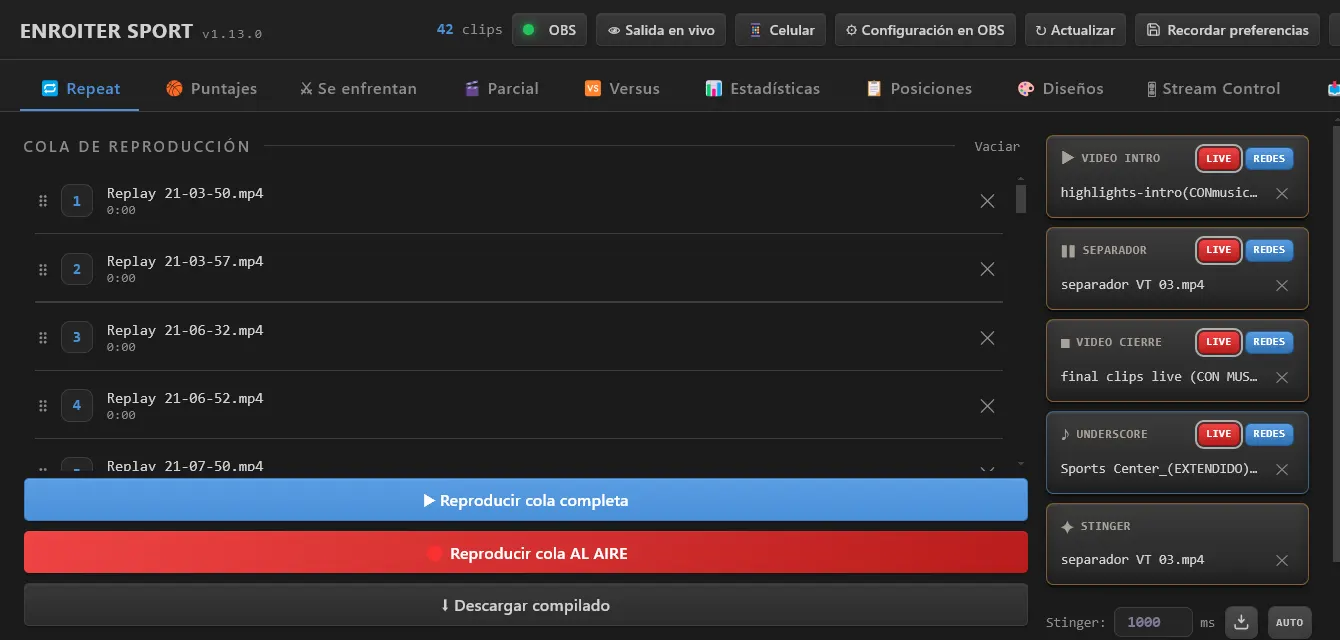
Task: Remove Replay 21-03-50.mp4 from the queue
Action: click(x=987, y=201)
